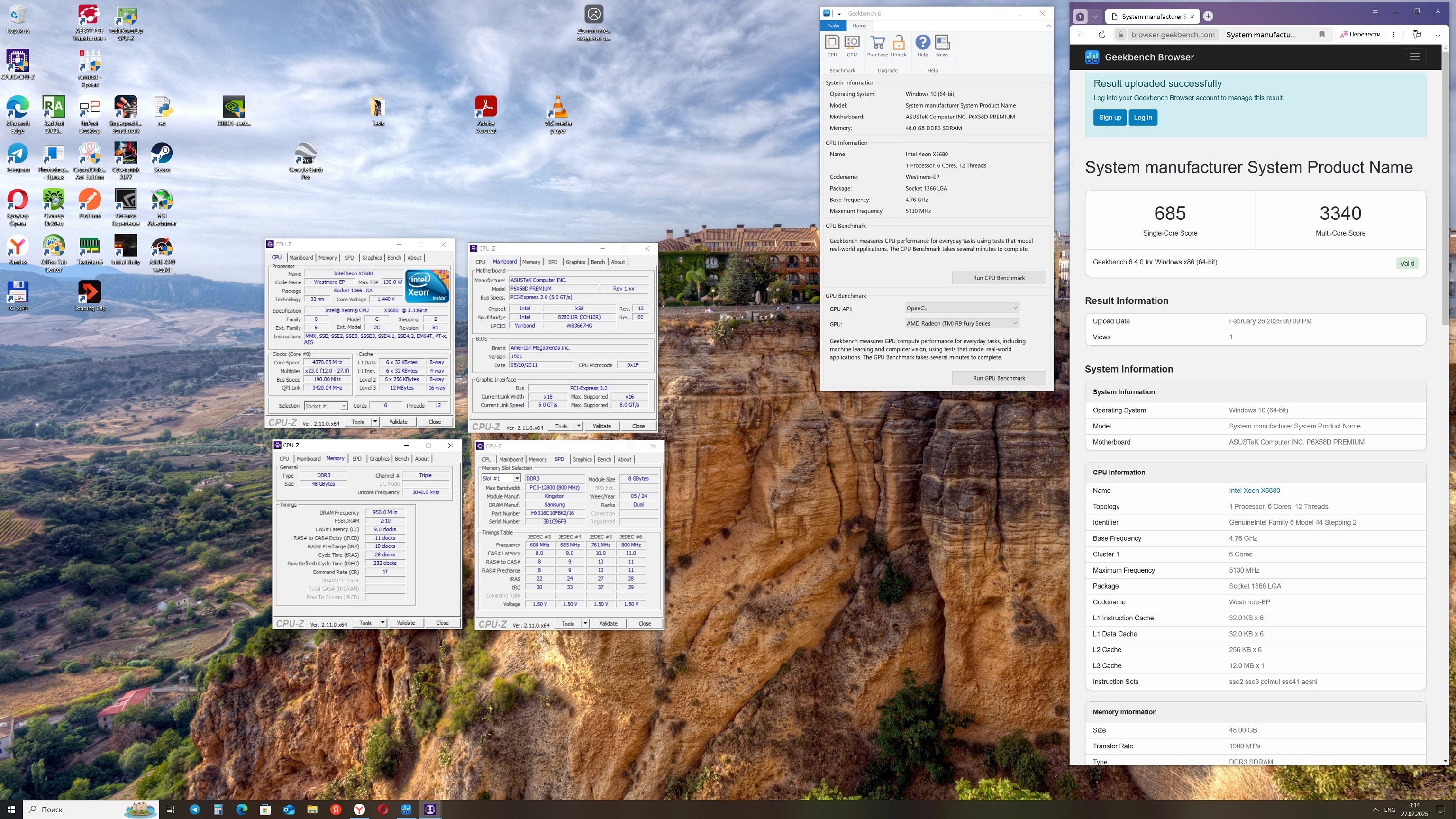Open Google Earth Pro shortcut
The image size is (1456, 819).
pos(306,161)
